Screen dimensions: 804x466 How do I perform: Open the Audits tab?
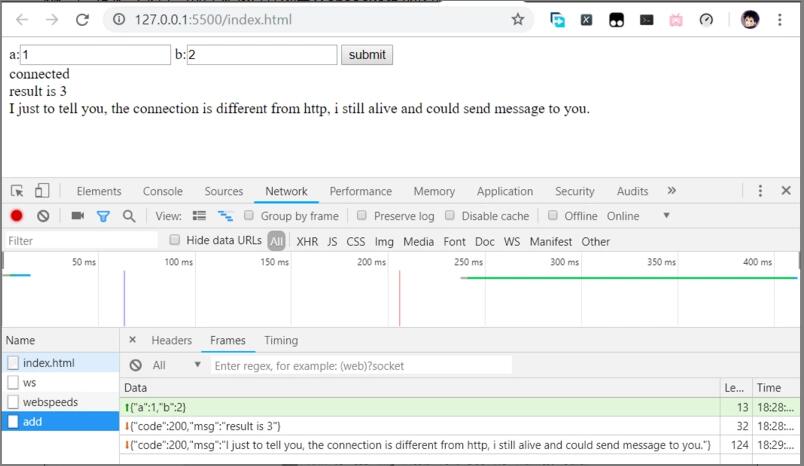[x=632, y=191]
